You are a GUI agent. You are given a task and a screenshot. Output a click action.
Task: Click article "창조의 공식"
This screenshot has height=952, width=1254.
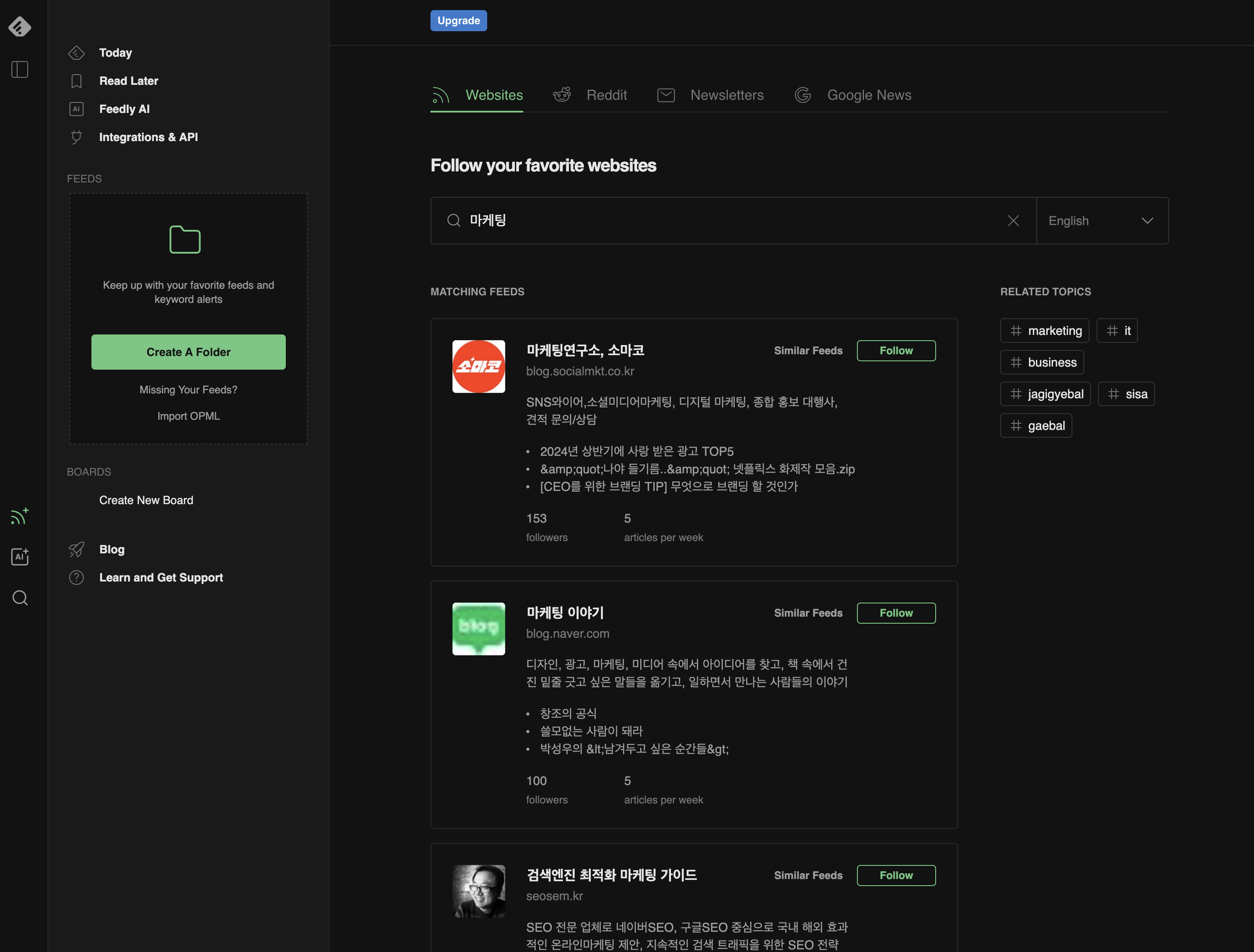[x=568, y=713]
